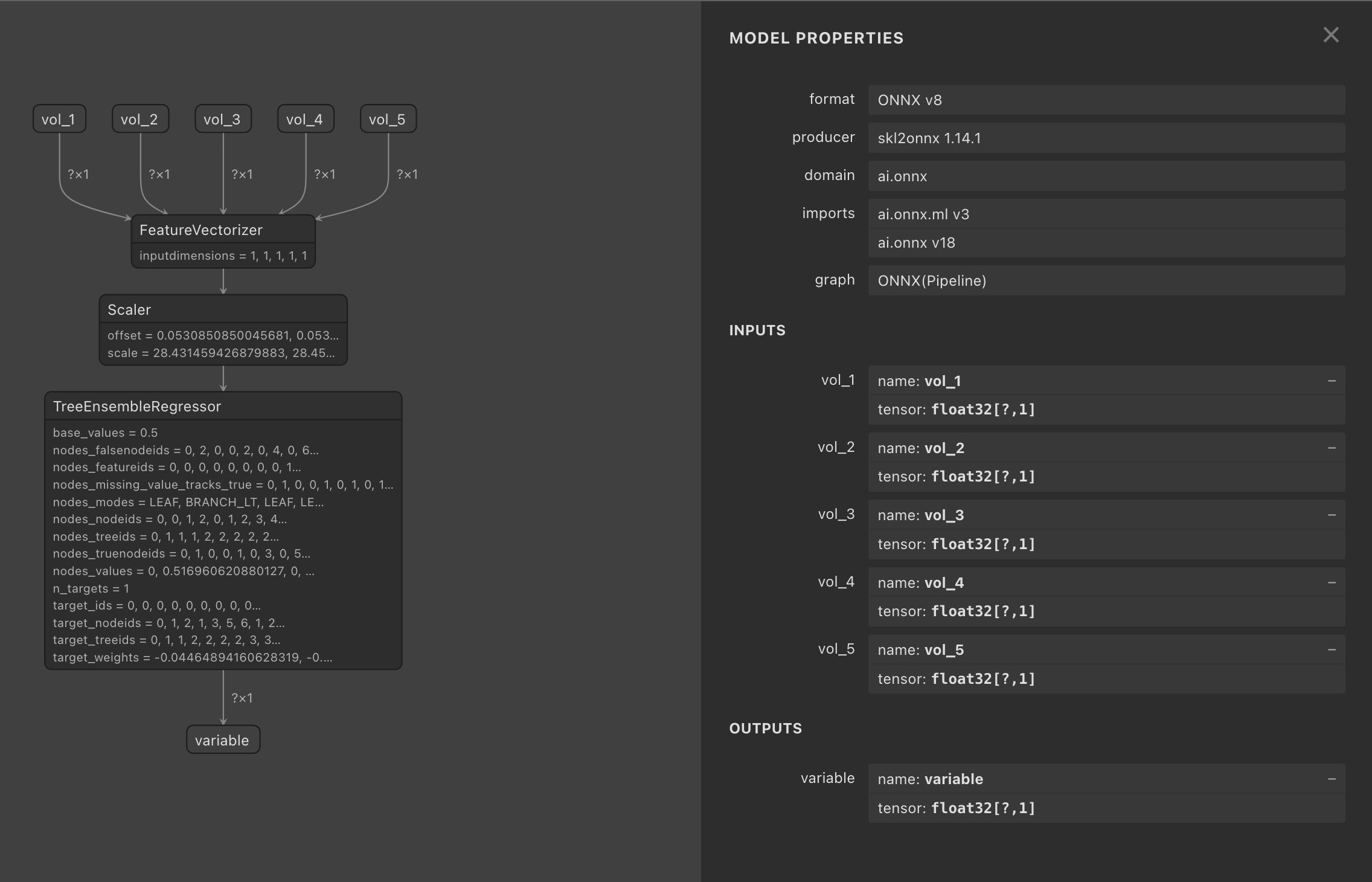Screen dimensions: 1372x882
Task: Open the FeatureVectorizer node header
Action: (223, 230)
